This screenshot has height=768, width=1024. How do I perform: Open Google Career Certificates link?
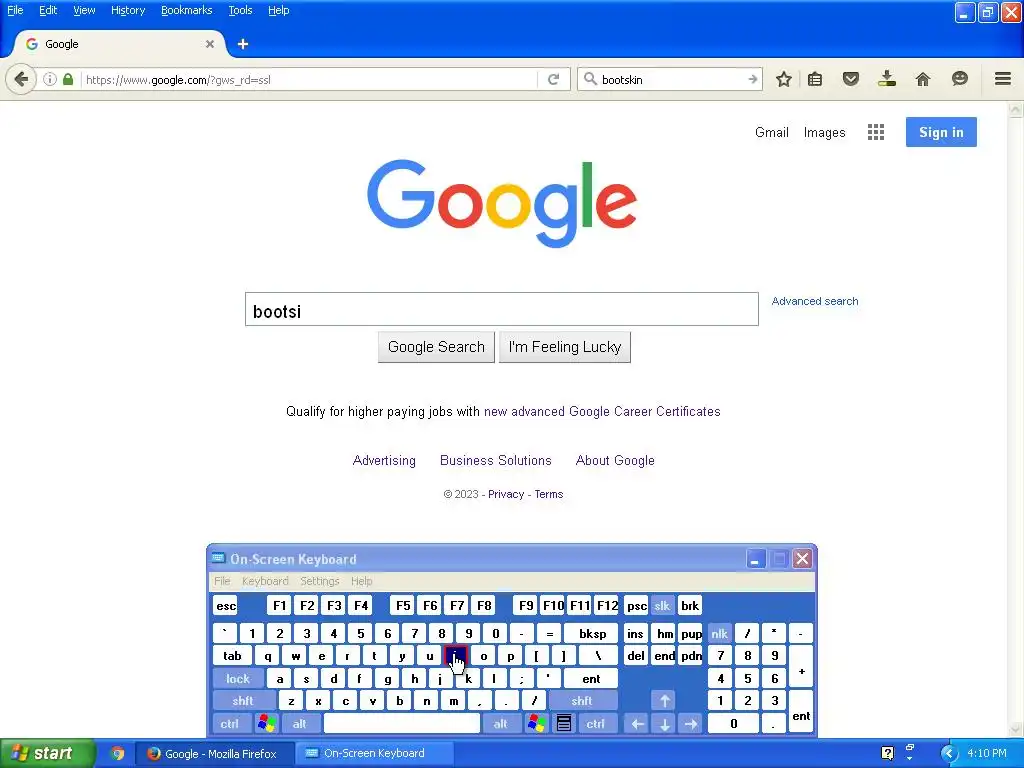coord(602,411)
